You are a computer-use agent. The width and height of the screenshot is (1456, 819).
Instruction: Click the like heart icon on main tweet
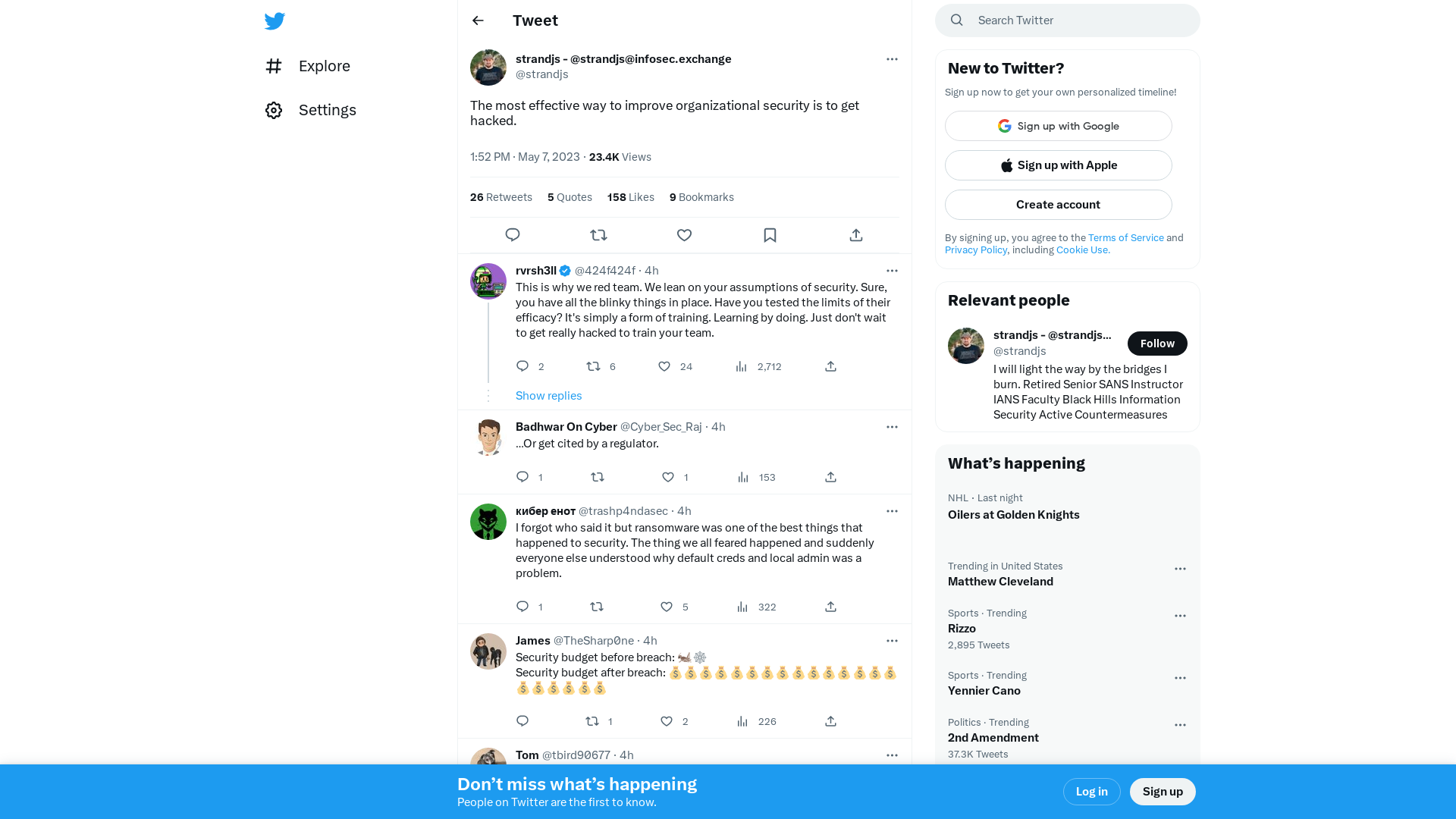point(684,235)
